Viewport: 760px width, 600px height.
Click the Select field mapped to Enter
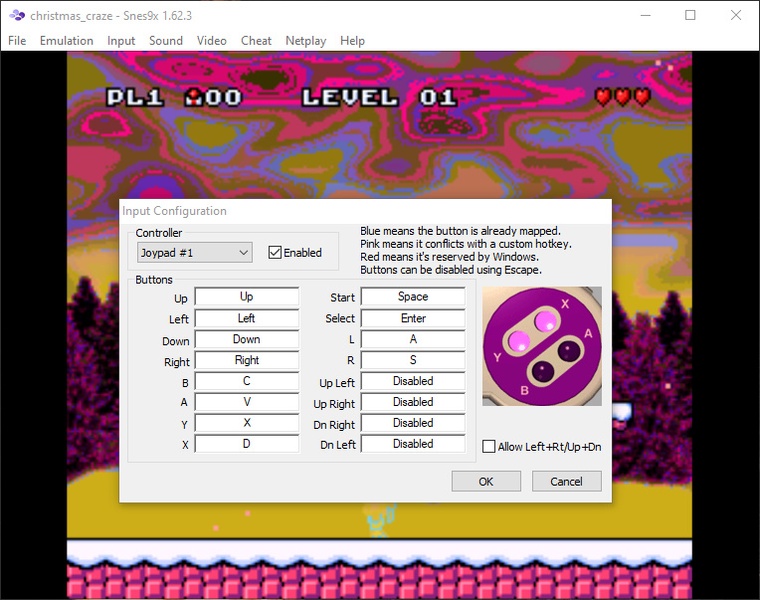pos(412,318)
